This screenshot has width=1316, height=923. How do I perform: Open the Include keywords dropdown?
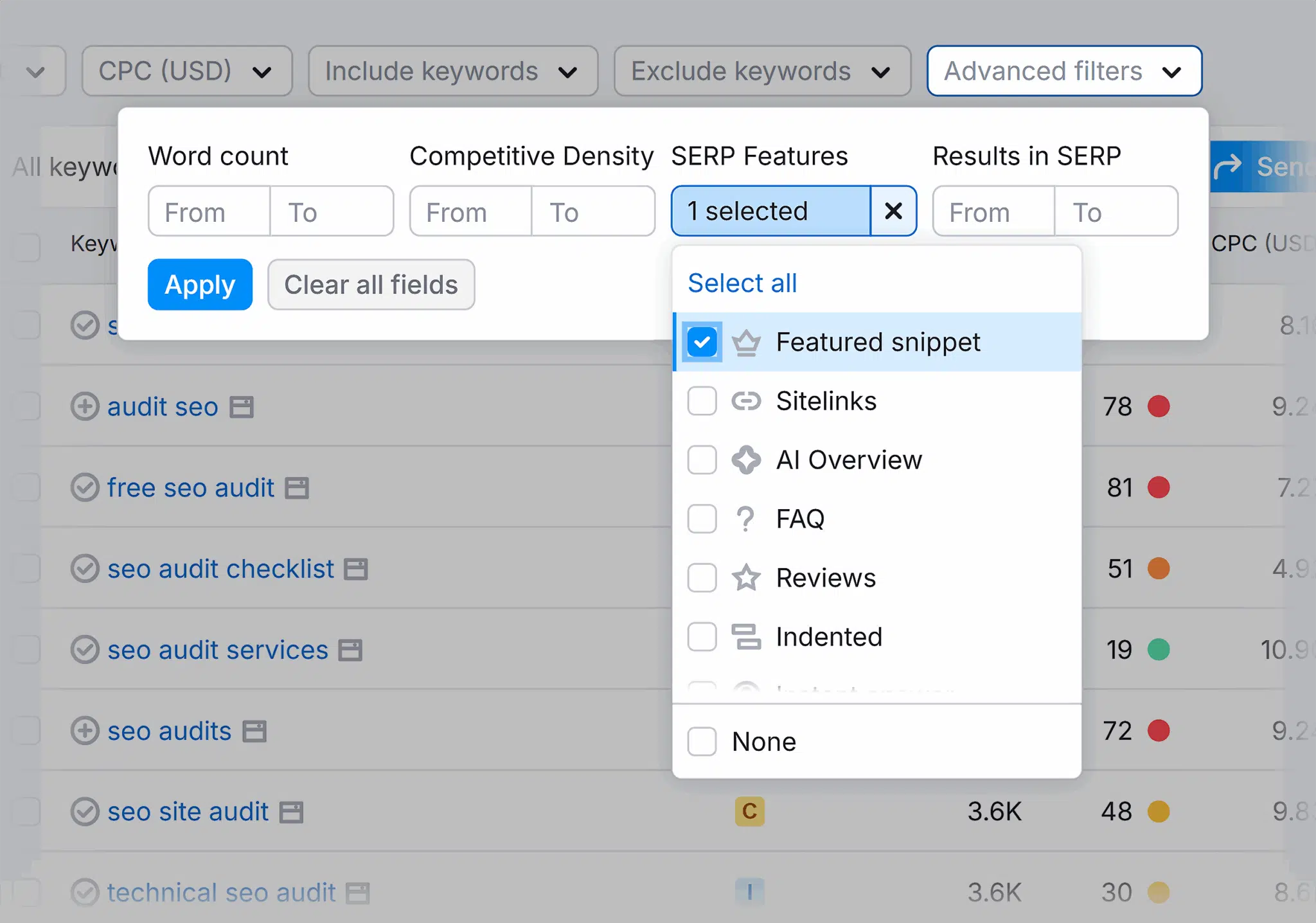pyautogui.click(x=452, y=71)
